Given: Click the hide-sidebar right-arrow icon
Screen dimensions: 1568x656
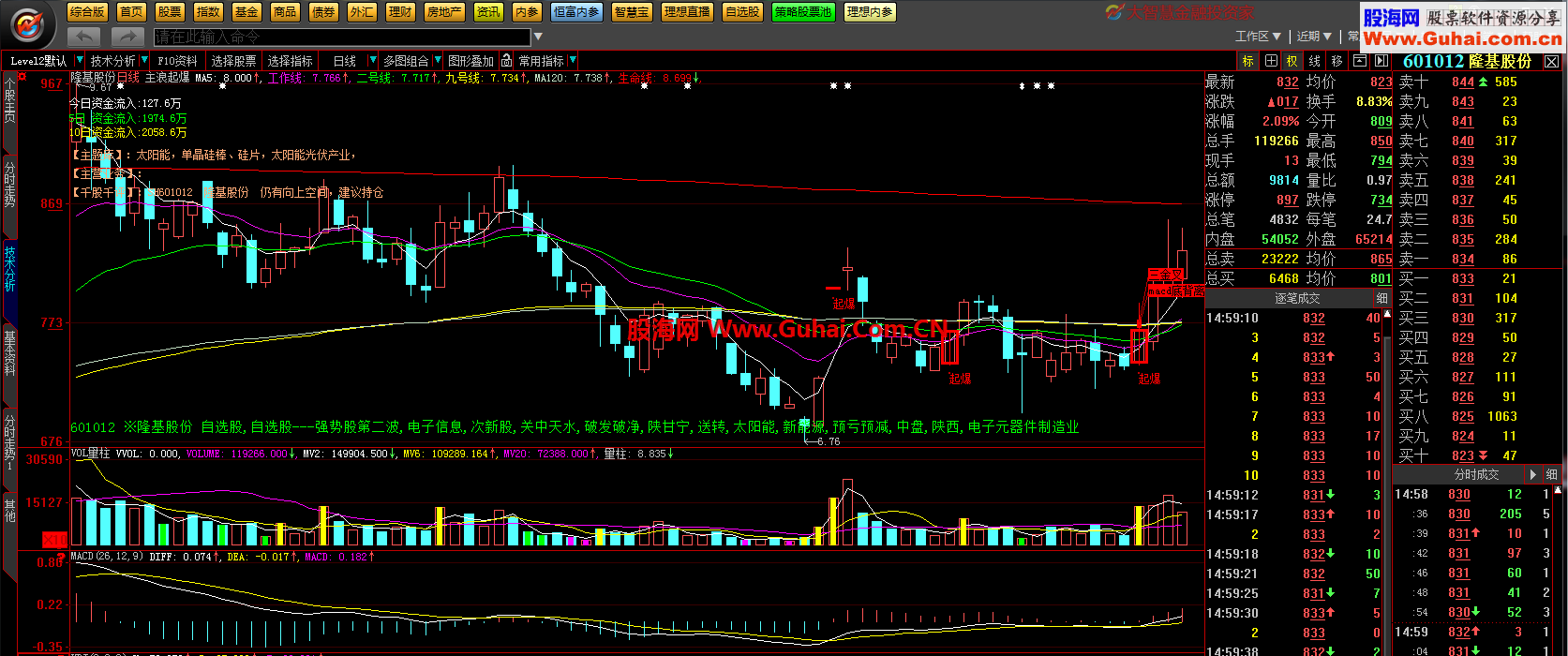Looking at the screenshot, I should (x=1381, y=61).
